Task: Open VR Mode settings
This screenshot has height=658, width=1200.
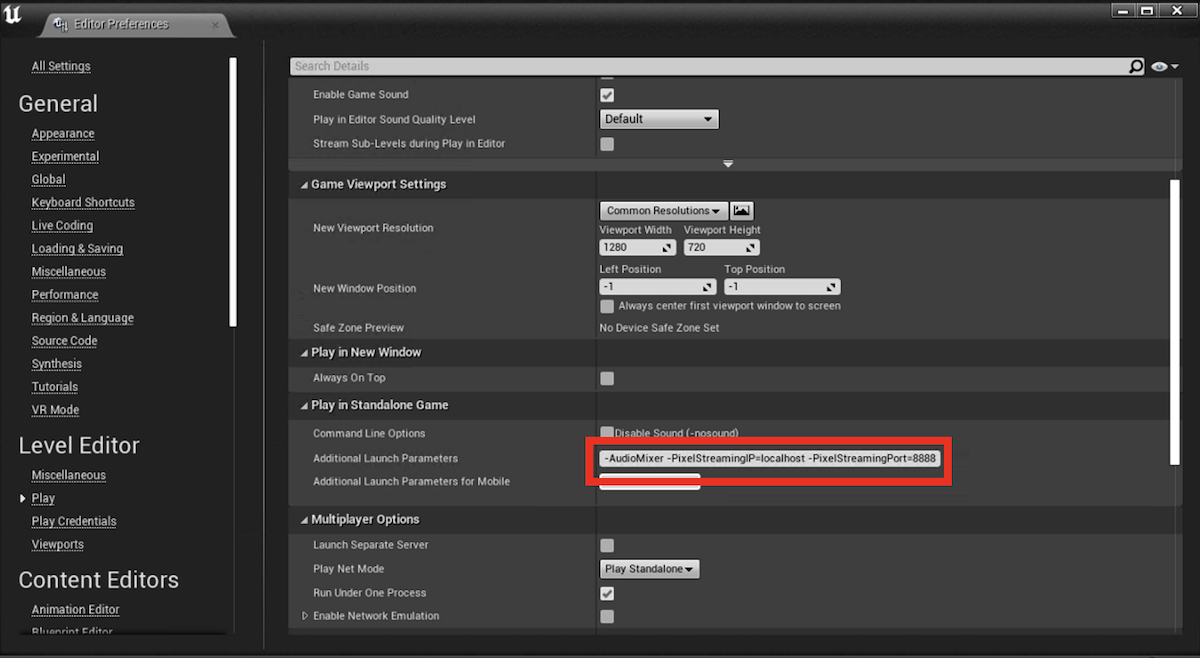Action: pyautogui.click(x=55, y=410)
